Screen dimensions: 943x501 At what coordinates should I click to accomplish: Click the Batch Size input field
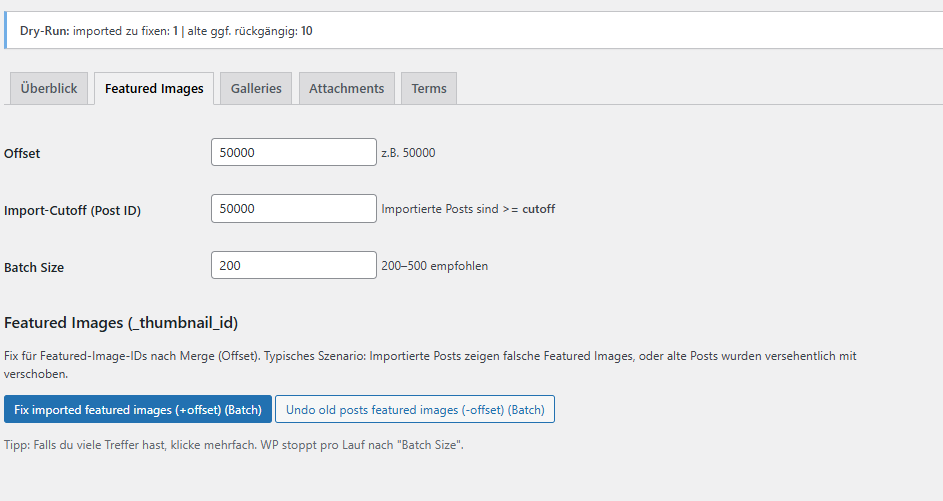click(x=294, y=266)
